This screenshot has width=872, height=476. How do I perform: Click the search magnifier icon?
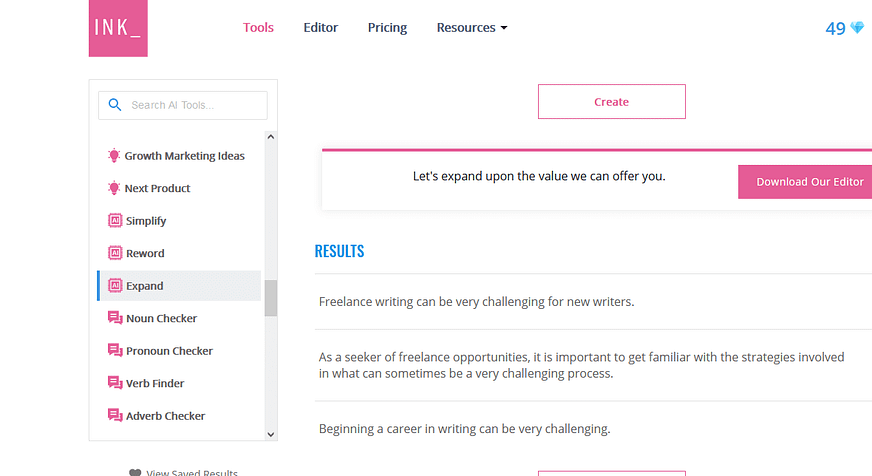(114, 105)
